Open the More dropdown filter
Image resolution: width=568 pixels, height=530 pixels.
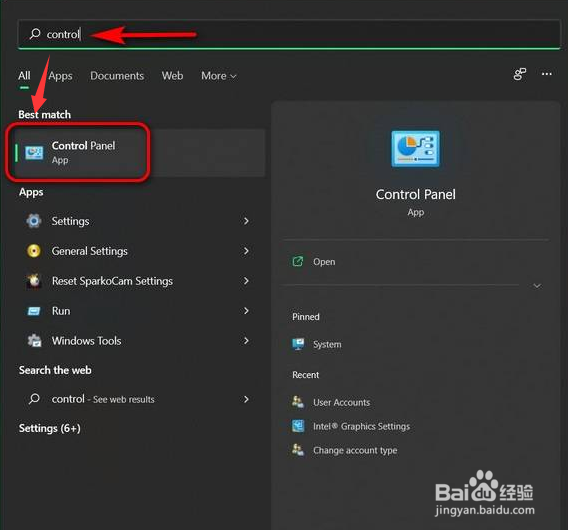(219, 76)
